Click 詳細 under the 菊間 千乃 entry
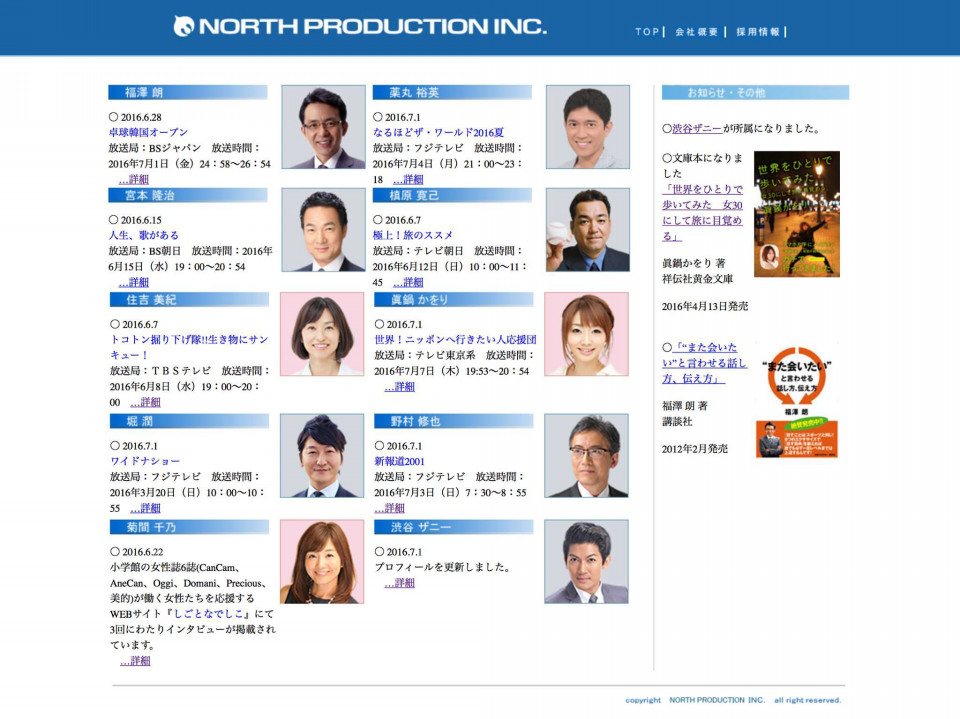960x719 pixels. click(135, 661)
